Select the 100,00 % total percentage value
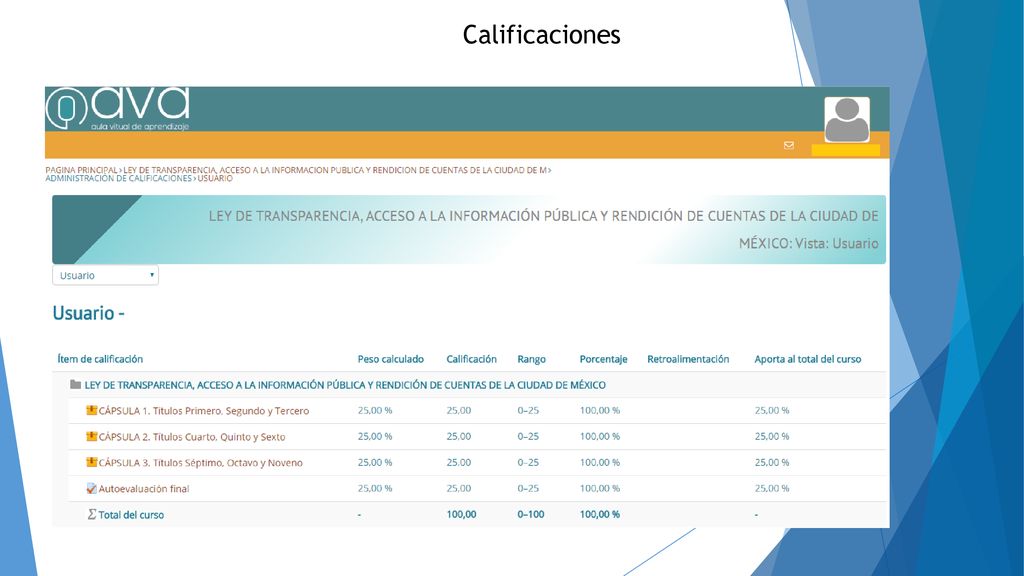The image size is (1024, 576). point(600,515)
